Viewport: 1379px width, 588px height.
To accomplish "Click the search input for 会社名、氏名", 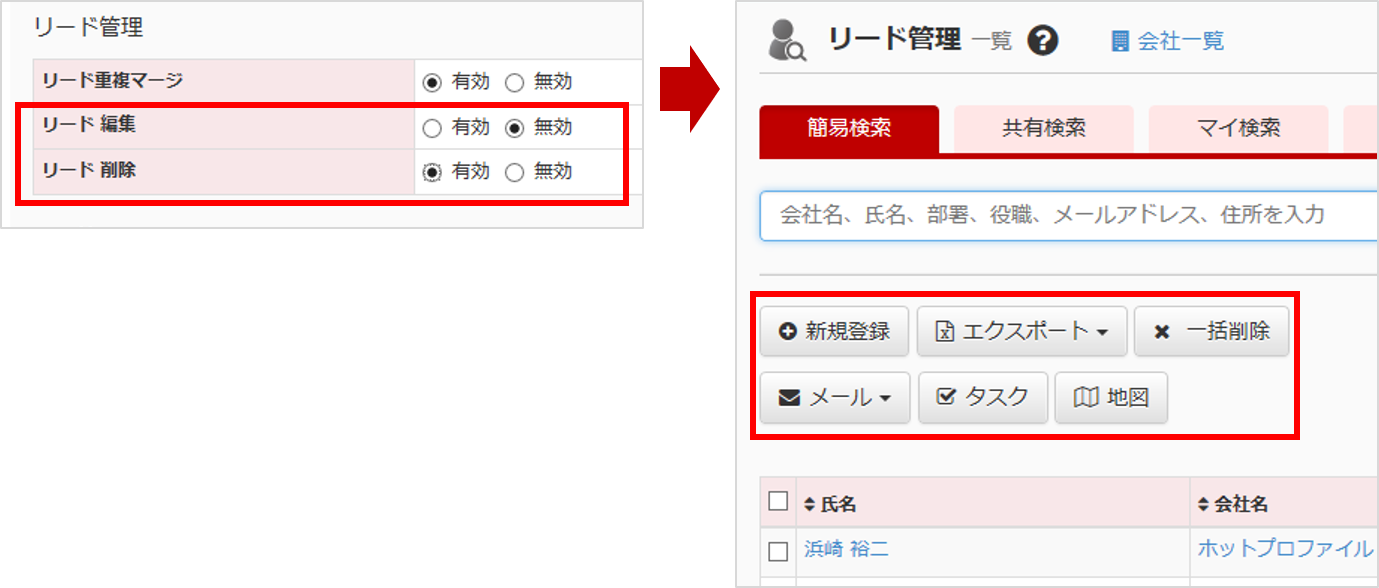I will click(1068, 215).
